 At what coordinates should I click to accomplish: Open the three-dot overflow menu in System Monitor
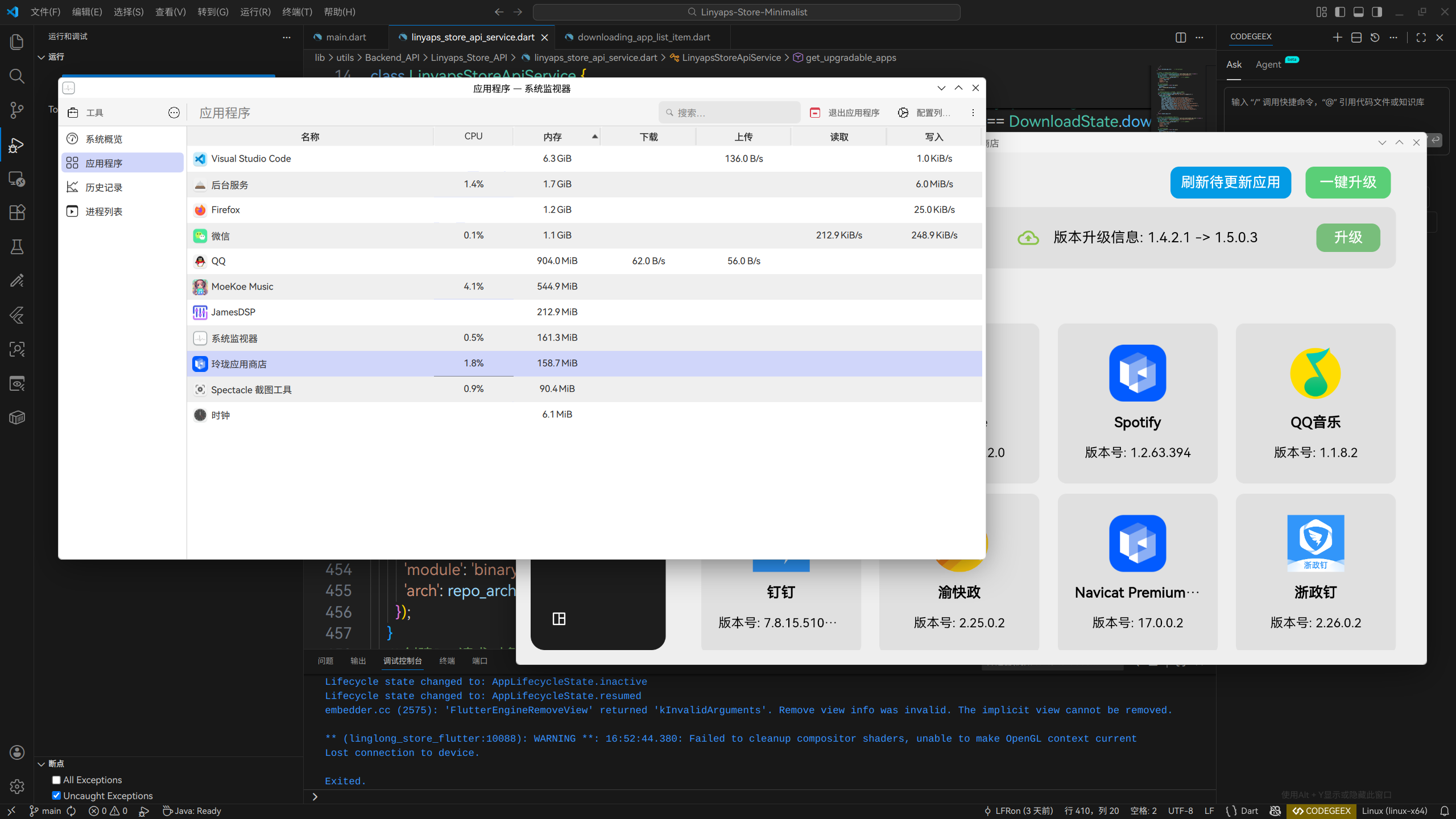tap(973, 113)
